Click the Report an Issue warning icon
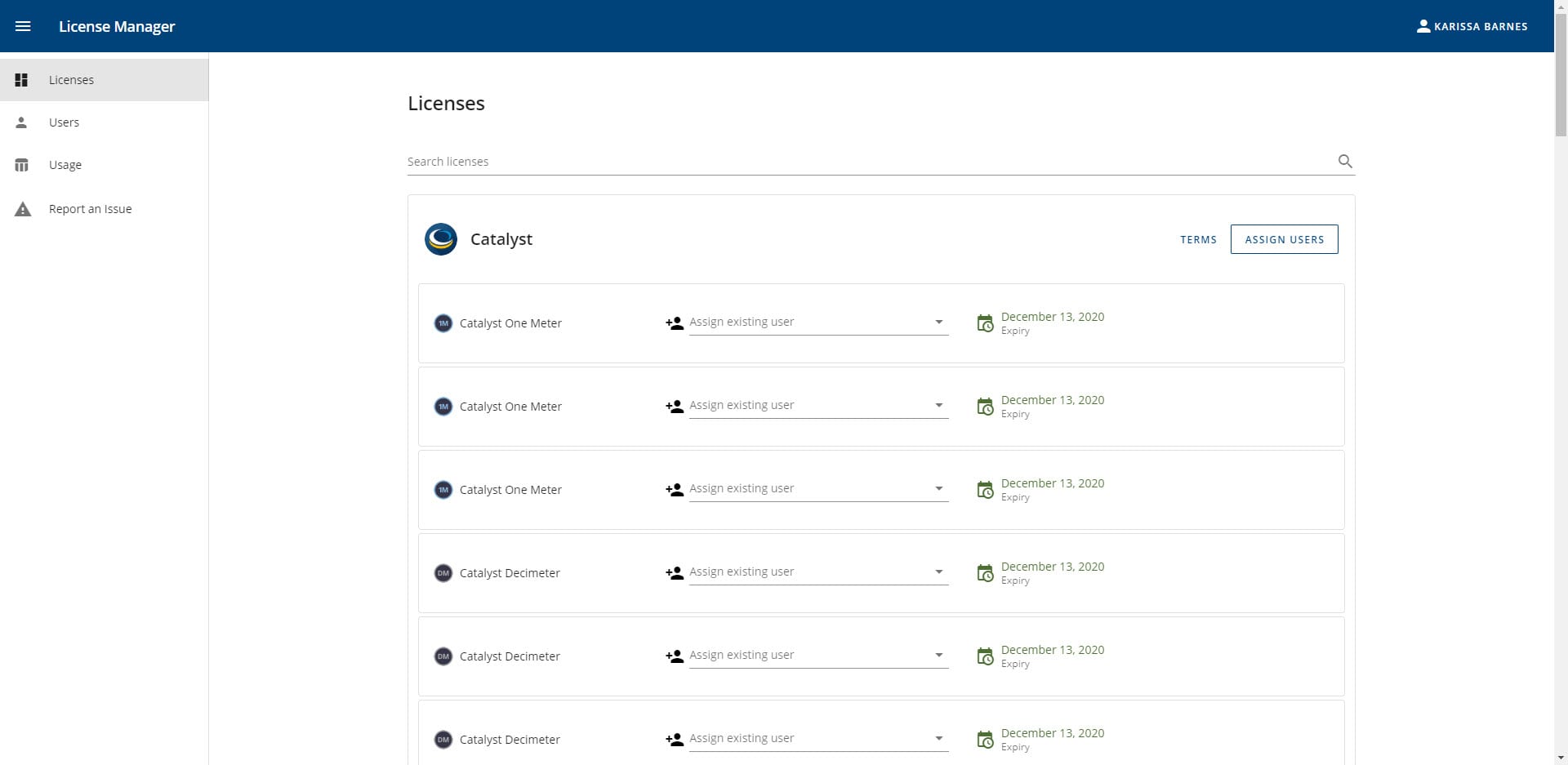Viewport: 1568px width, 765px height. 23,209
